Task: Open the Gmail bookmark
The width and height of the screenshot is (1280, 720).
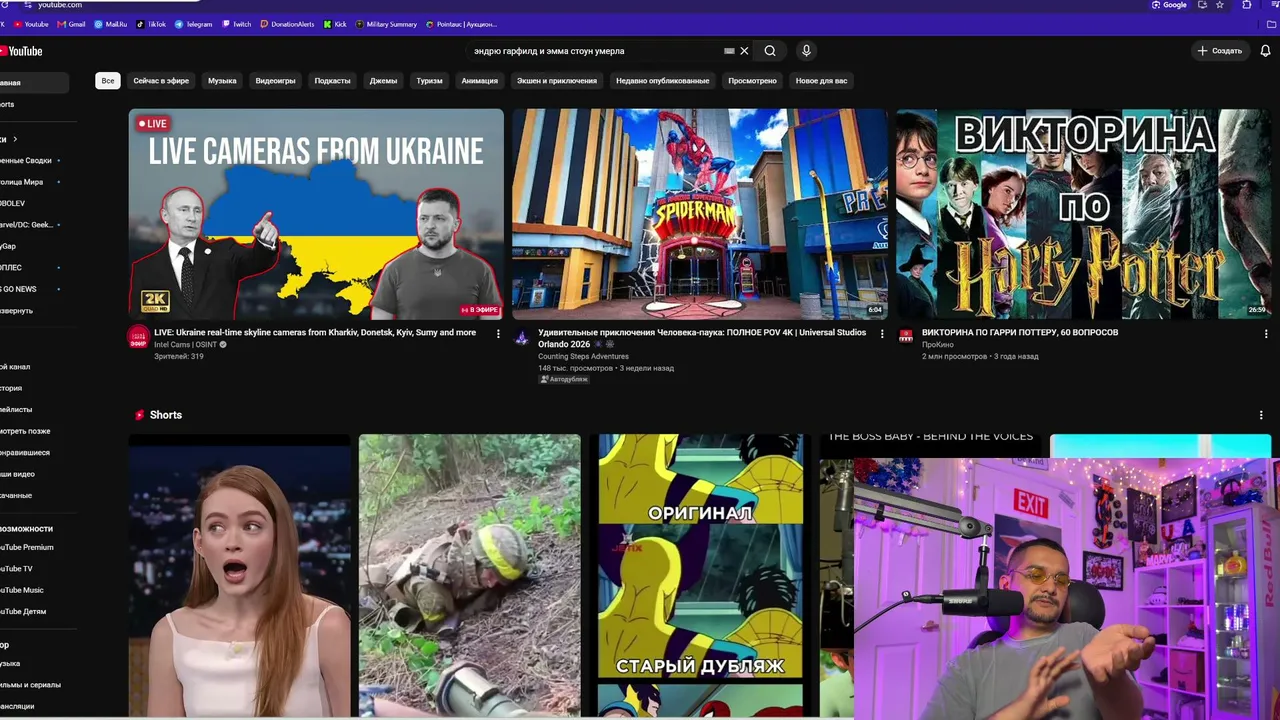Action: pos(71,24)
